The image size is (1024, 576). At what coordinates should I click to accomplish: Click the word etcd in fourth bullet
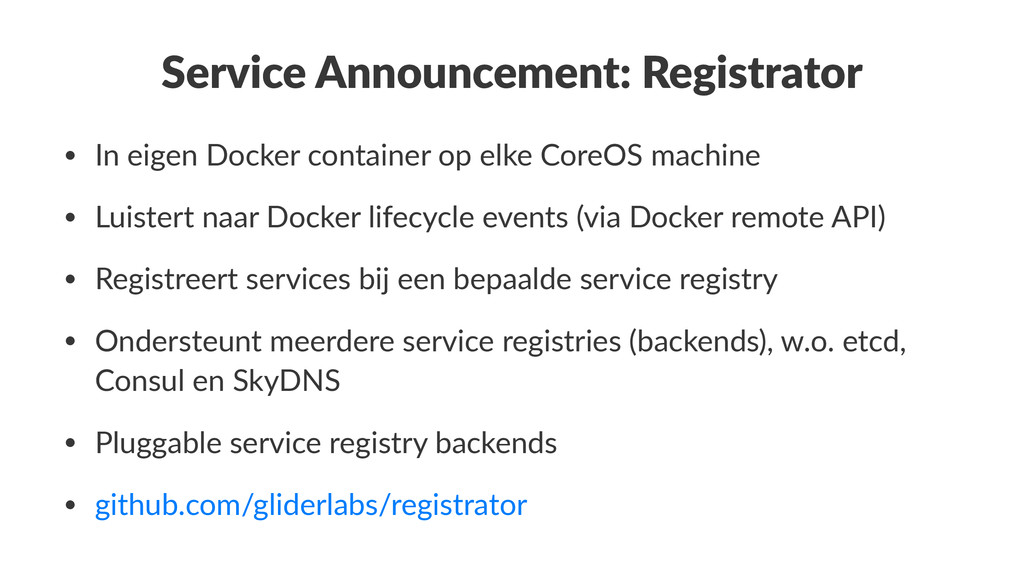[x=874, y=342]
